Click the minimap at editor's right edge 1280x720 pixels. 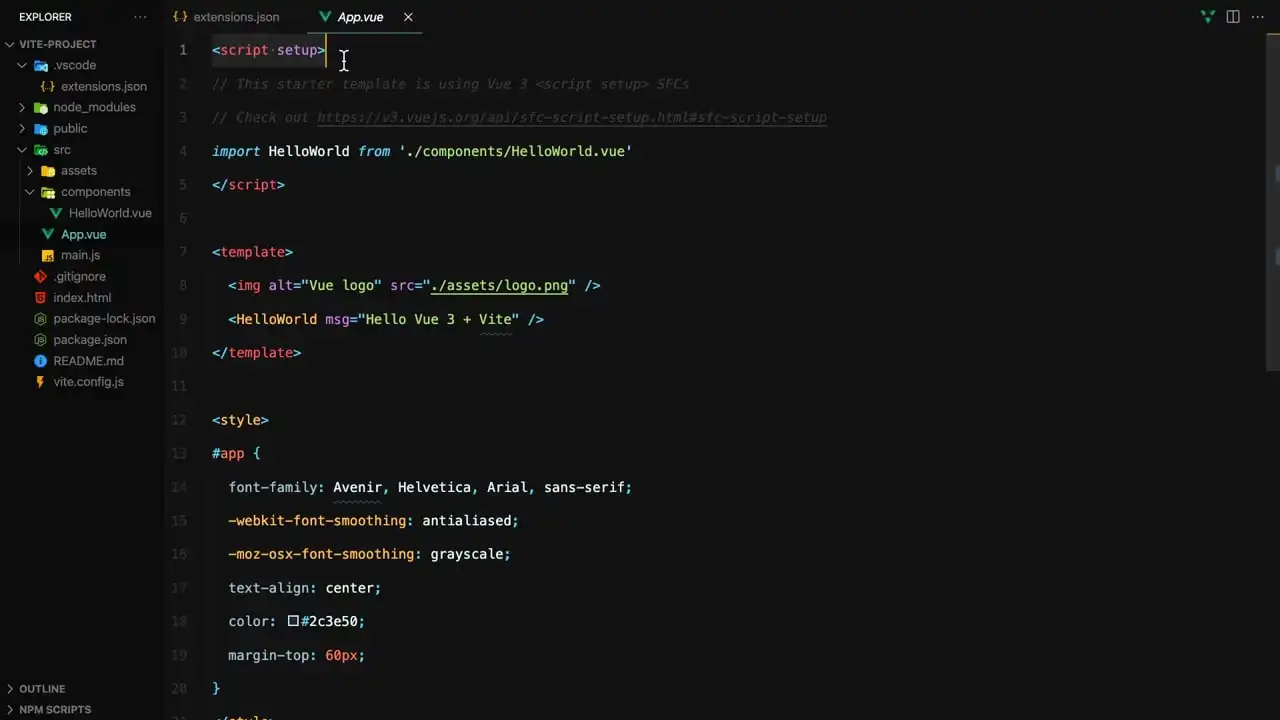coord(1274,200)
